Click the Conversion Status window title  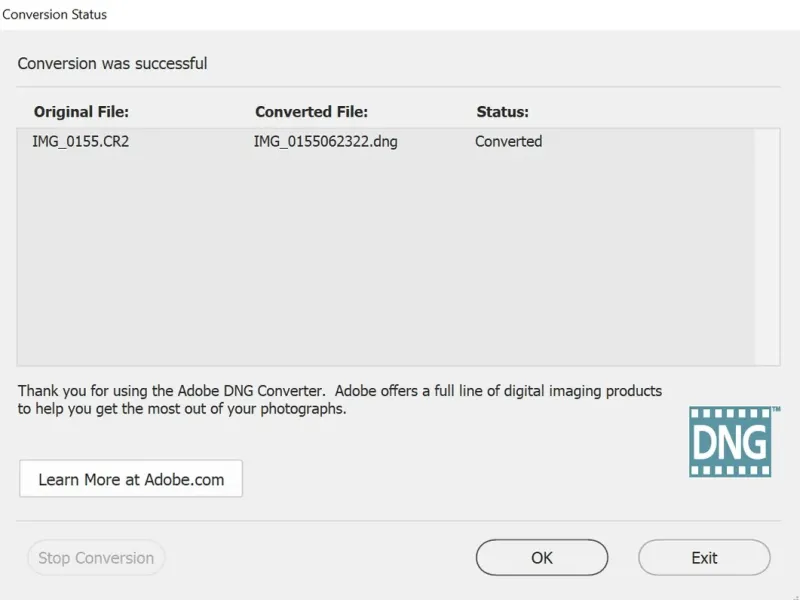click(55, 15)
